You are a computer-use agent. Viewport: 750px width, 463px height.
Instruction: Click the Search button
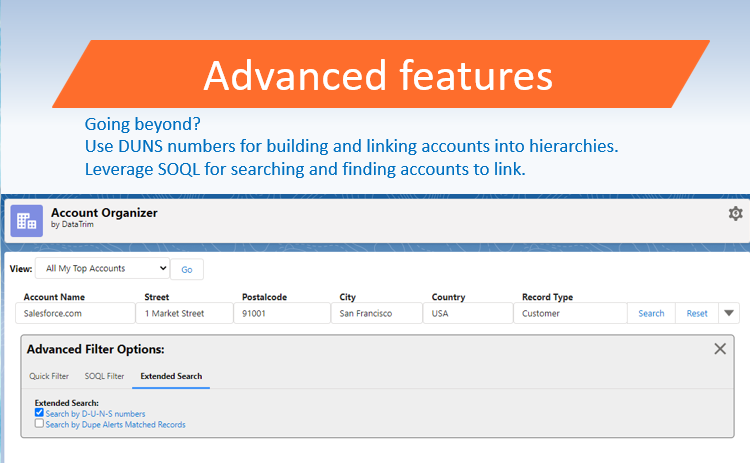click(651, 313)
